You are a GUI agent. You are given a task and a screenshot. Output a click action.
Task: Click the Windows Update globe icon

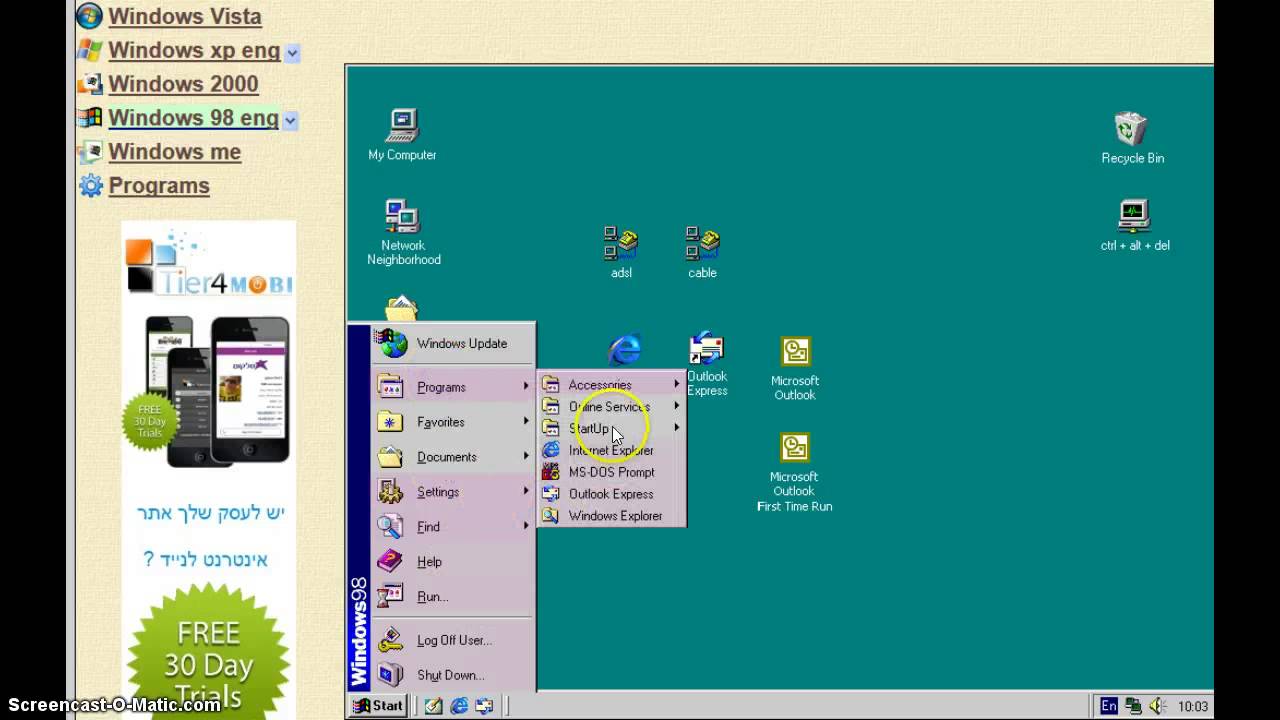[390, 343]
